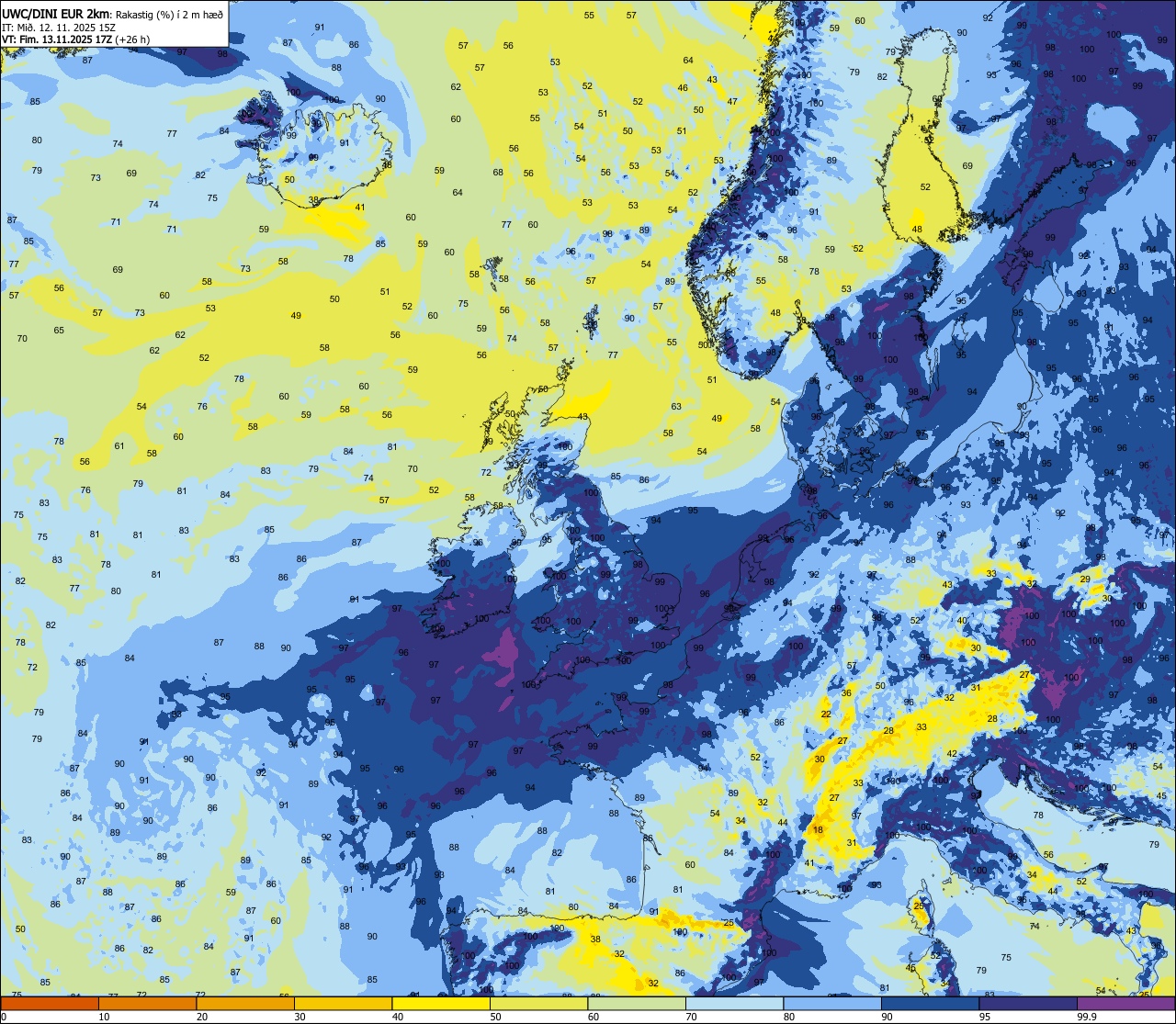Click the legend scale label 20

pyautogui.click(x=202, y=1017)
